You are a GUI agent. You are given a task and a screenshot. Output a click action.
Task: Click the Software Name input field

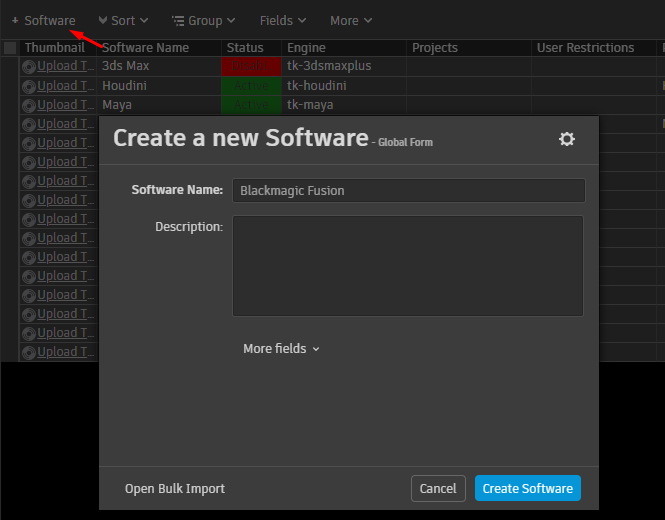click(409, 190)
